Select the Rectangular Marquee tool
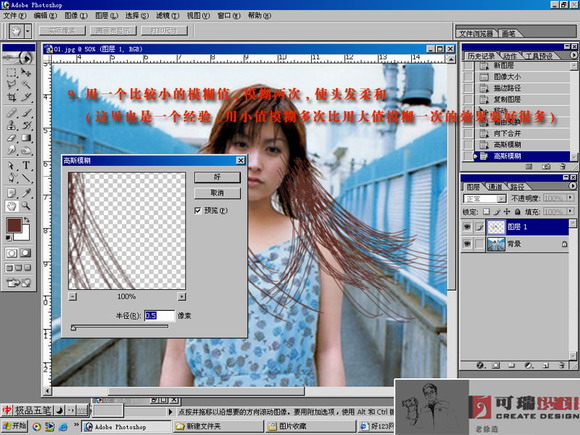Image resolution: width=580 pixels, height=435 pixels. click(x=11, y=71)
